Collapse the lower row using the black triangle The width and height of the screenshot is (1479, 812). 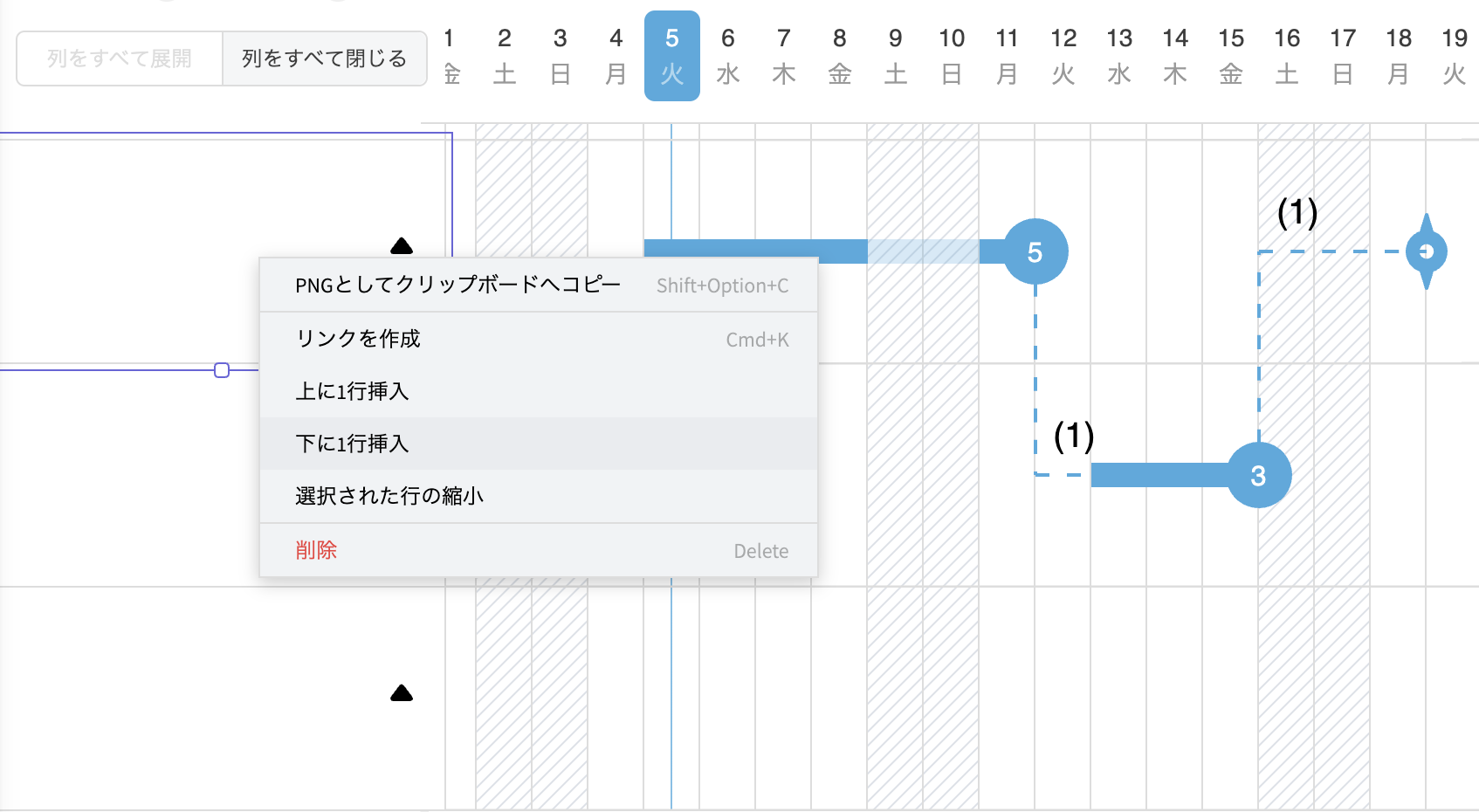[x=402, y=693]
